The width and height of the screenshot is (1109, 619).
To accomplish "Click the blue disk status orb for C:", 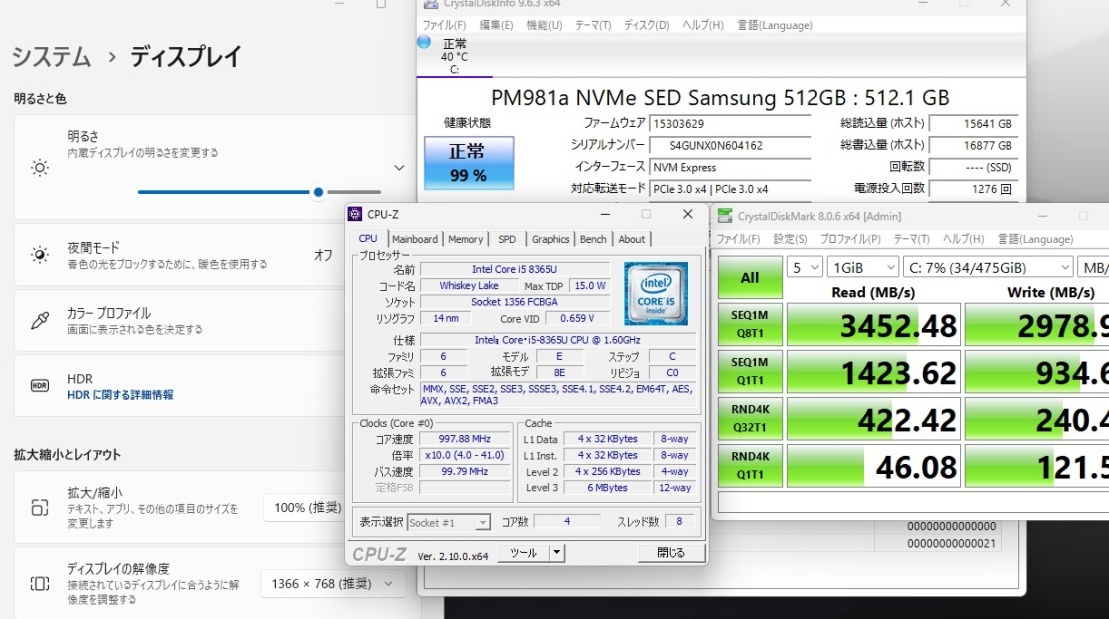I will [x=424, y=42].
